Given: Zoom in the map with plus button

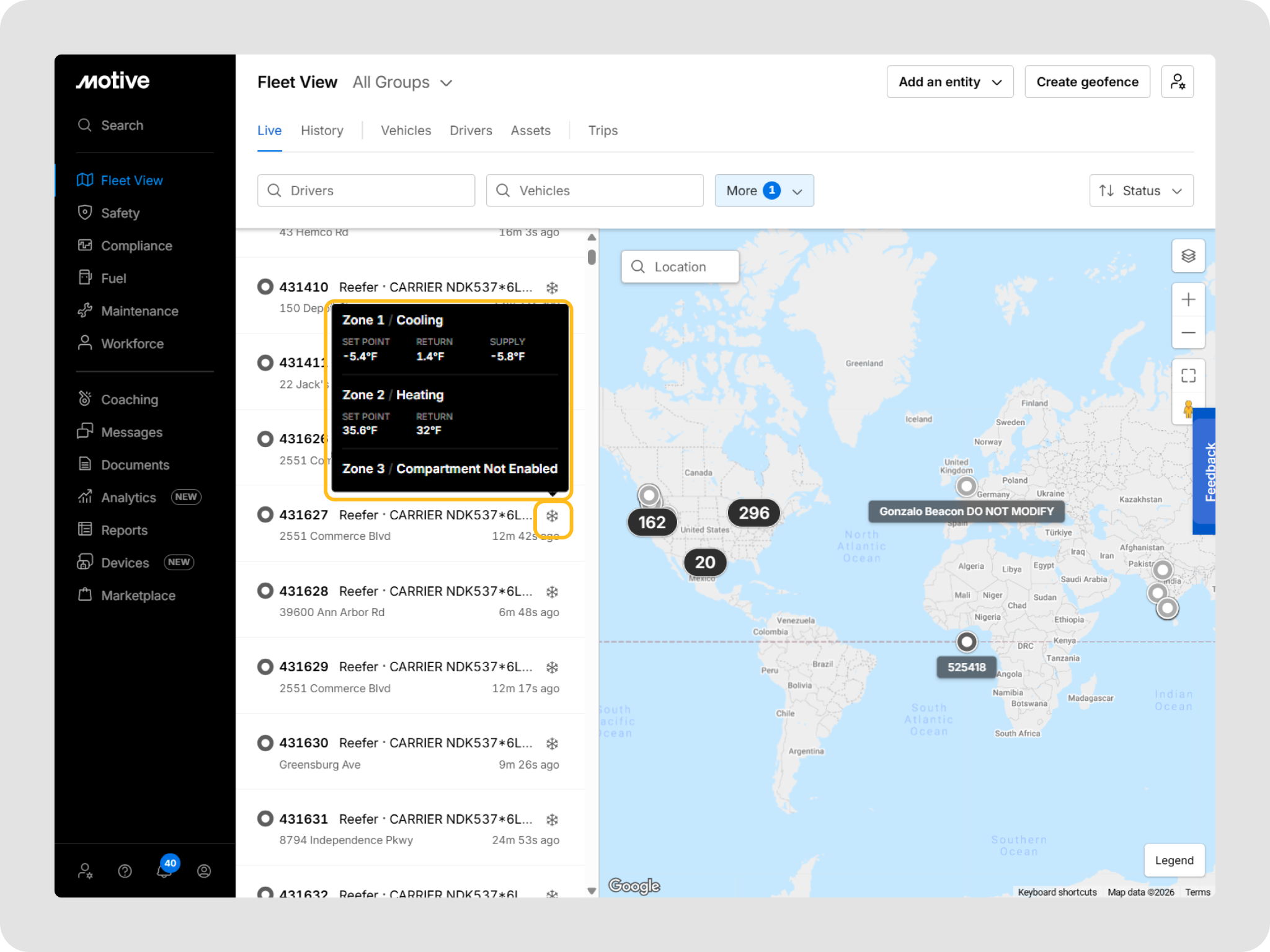Looking at the screenshot, I should [x=1188, y=300].
